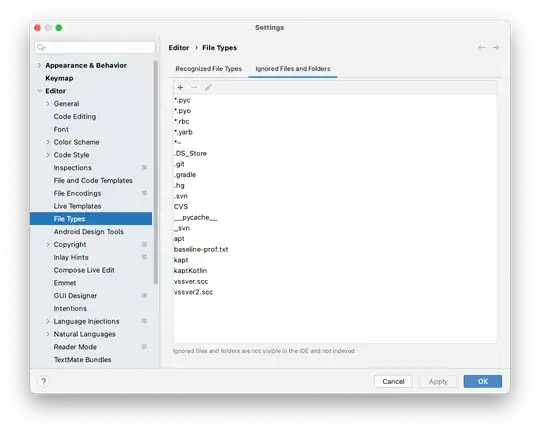
Task: Open Font settings
Action: [61, 130]
